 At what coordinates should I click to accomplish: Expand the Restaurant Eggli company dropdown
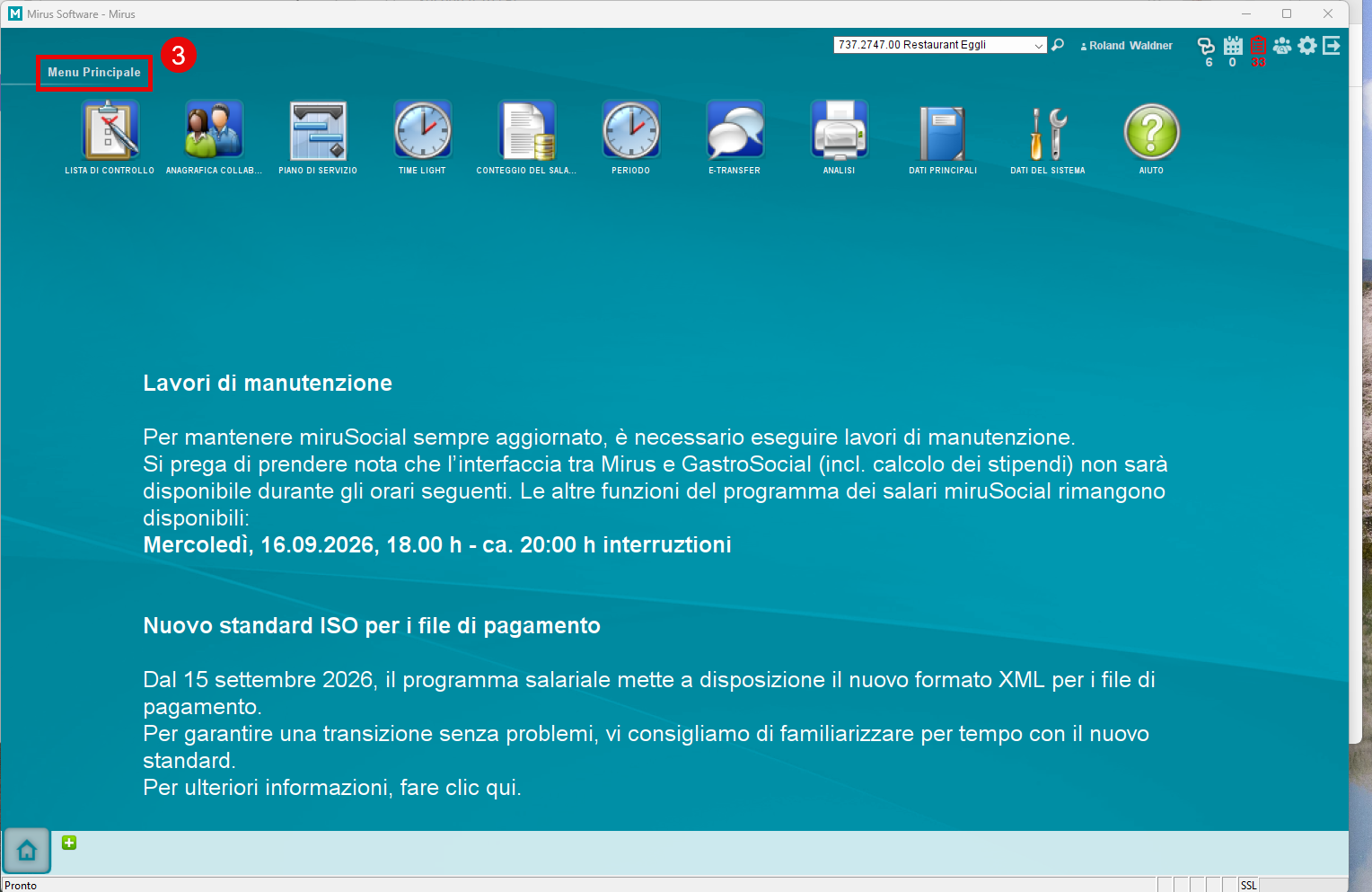[x=1039, y=46]
